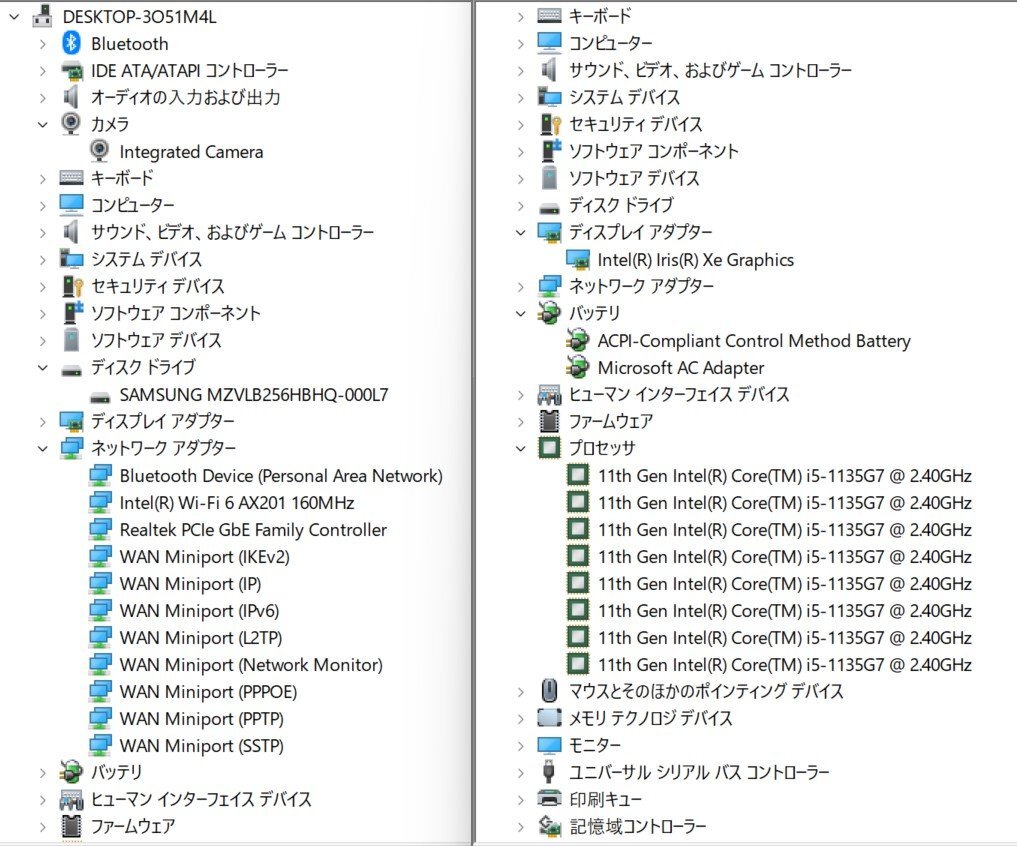
Task: Select WAN Miniport (IPv6) text
Action: click(199, 611)
